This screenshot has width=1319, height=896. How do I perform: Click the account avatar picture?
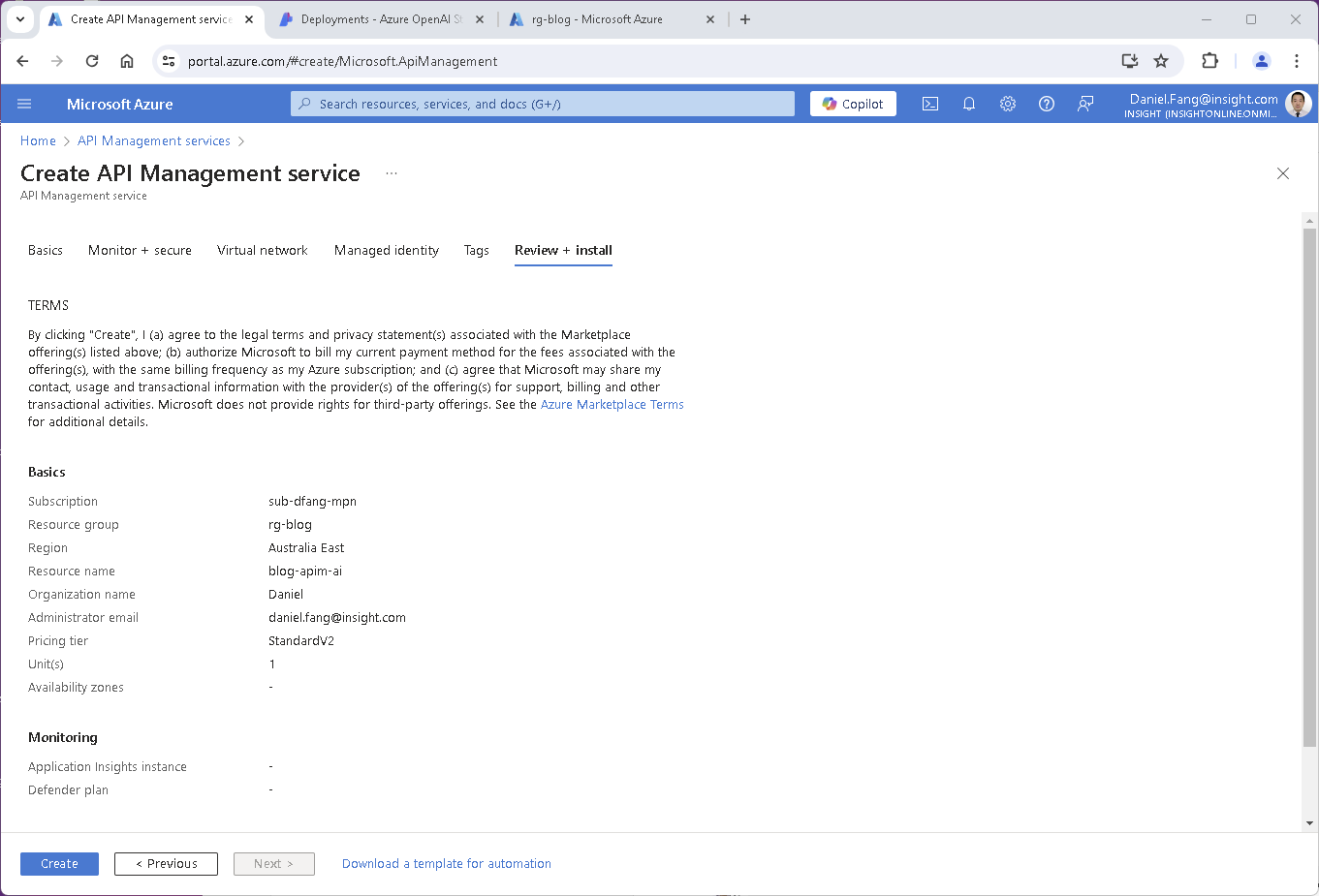point(1299,104)
